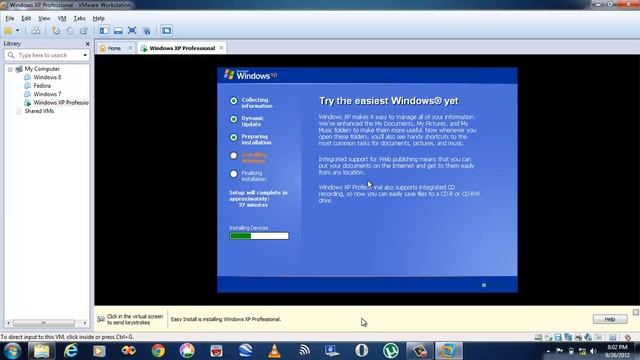Click the hard disk device status icon
640x360 pixels.
[538, 337]
